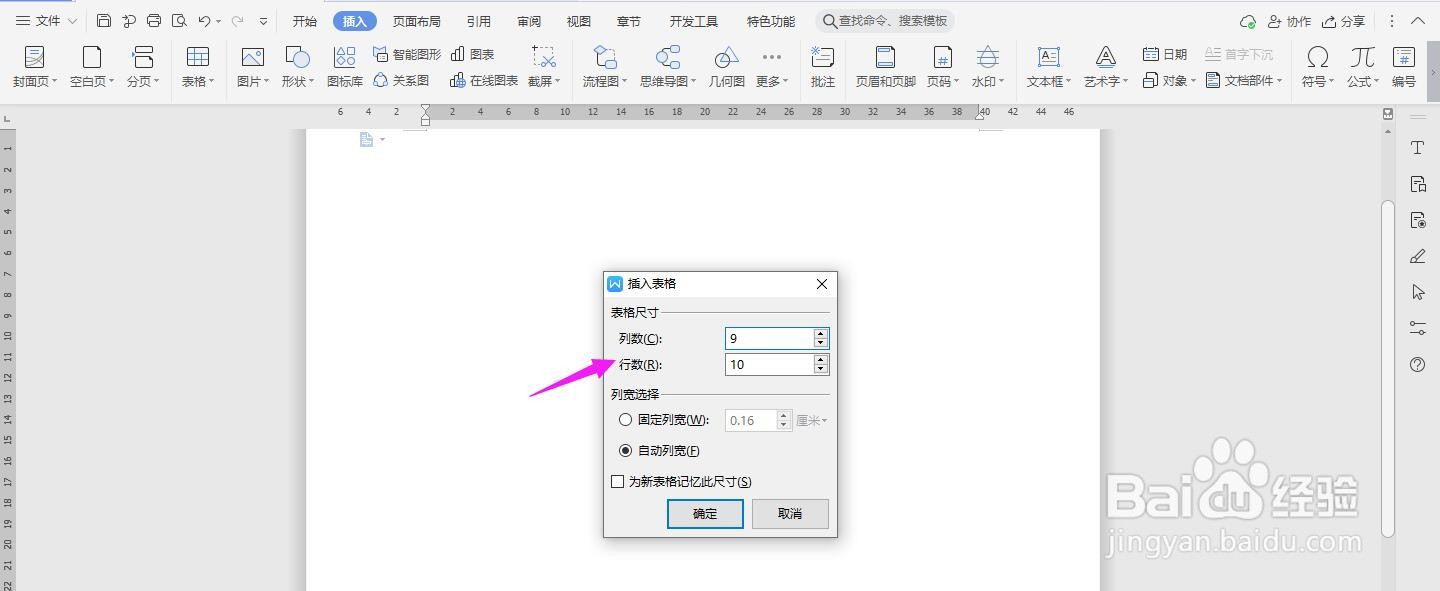
Task: Switch to the 开发工具 tab
Action: (x=694, y=21)
